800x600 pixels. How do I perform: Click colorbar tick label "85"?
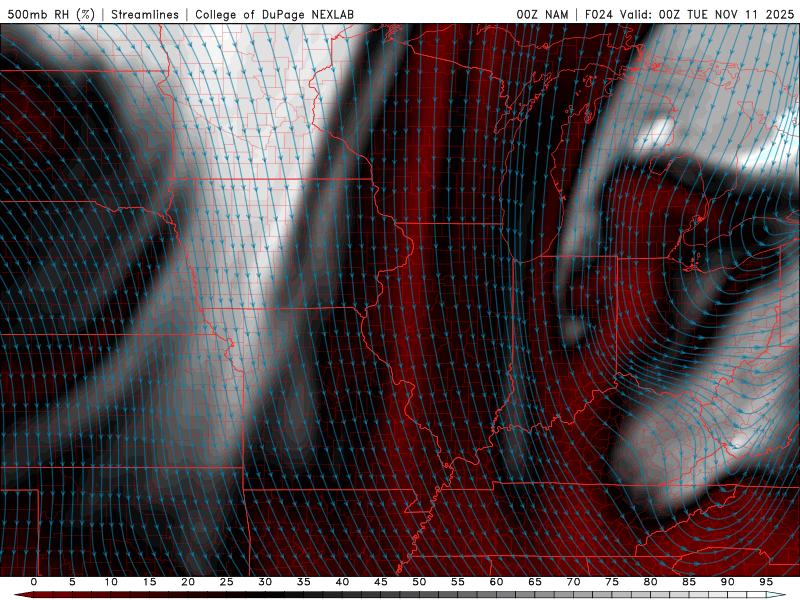[689, 582]
